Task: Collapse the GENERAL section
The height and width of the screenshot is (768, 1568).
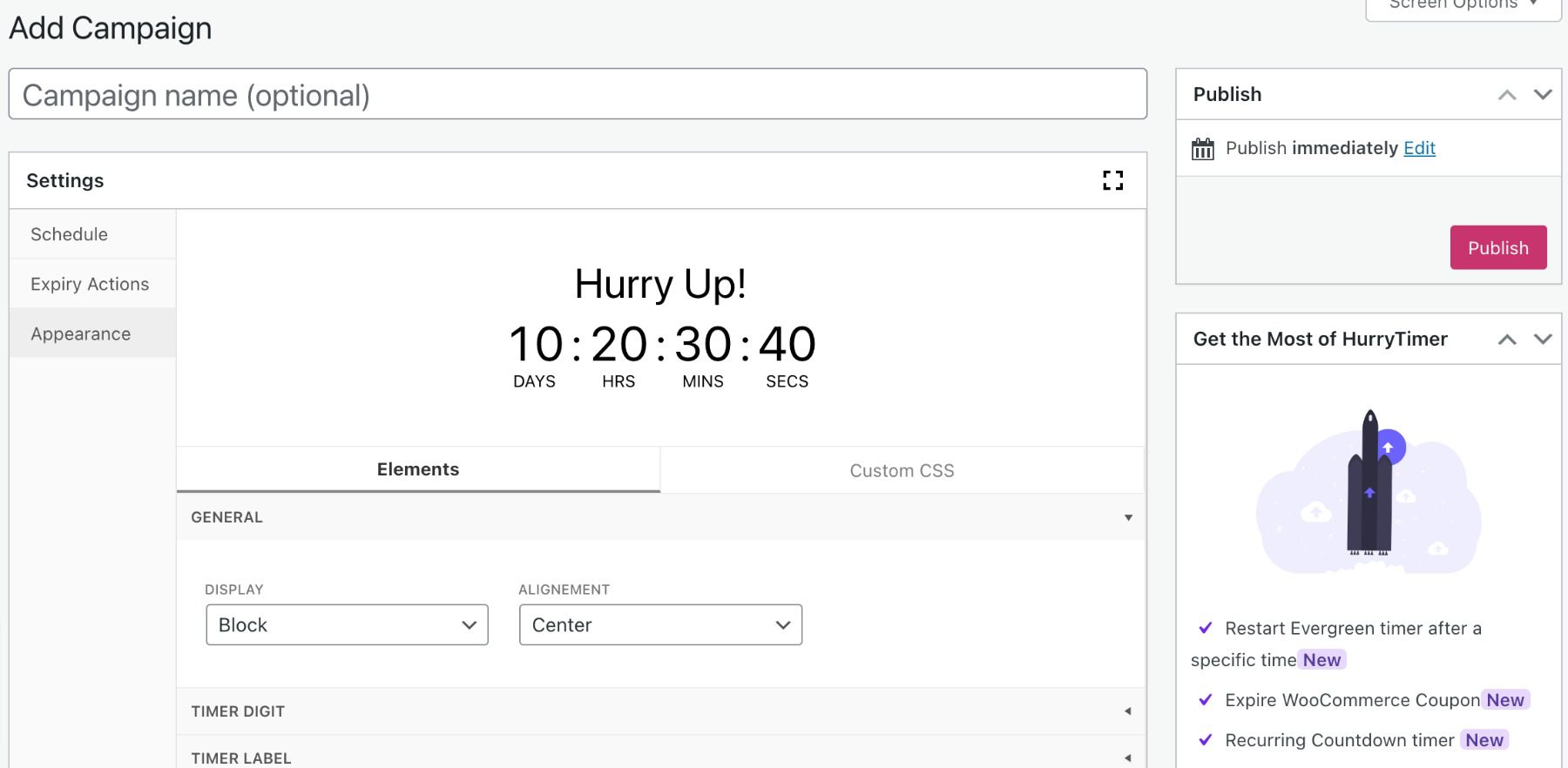Action: (1129, 517)
